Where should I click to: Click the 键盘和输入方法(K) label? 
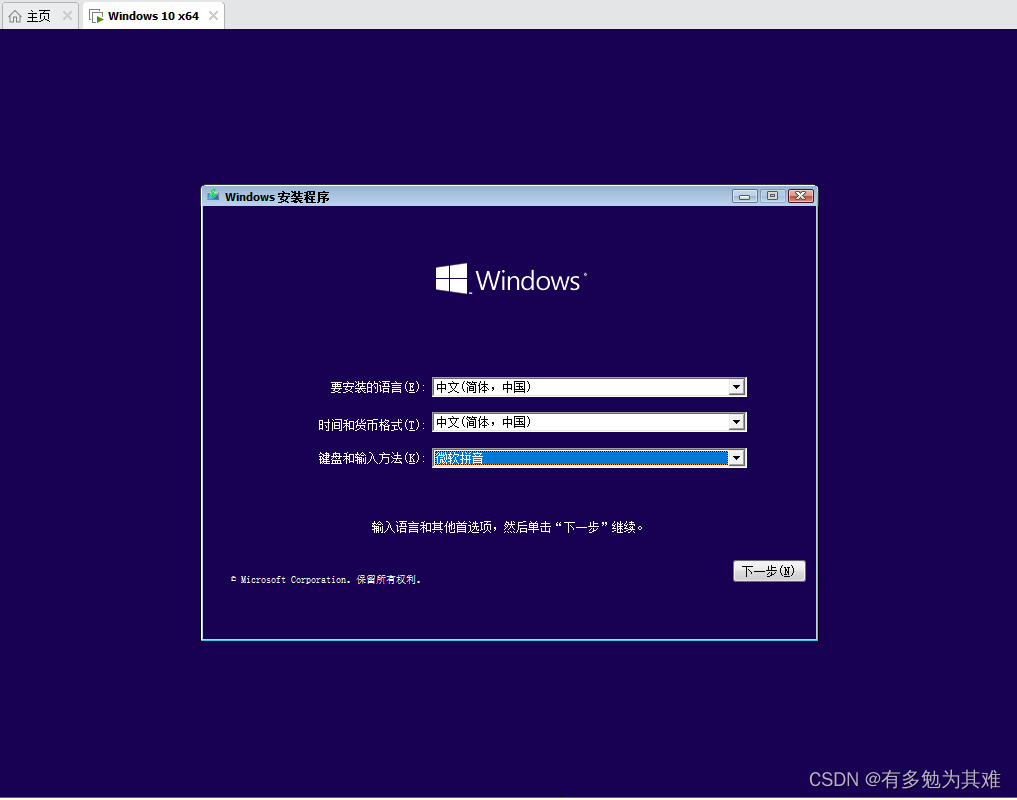371,459
